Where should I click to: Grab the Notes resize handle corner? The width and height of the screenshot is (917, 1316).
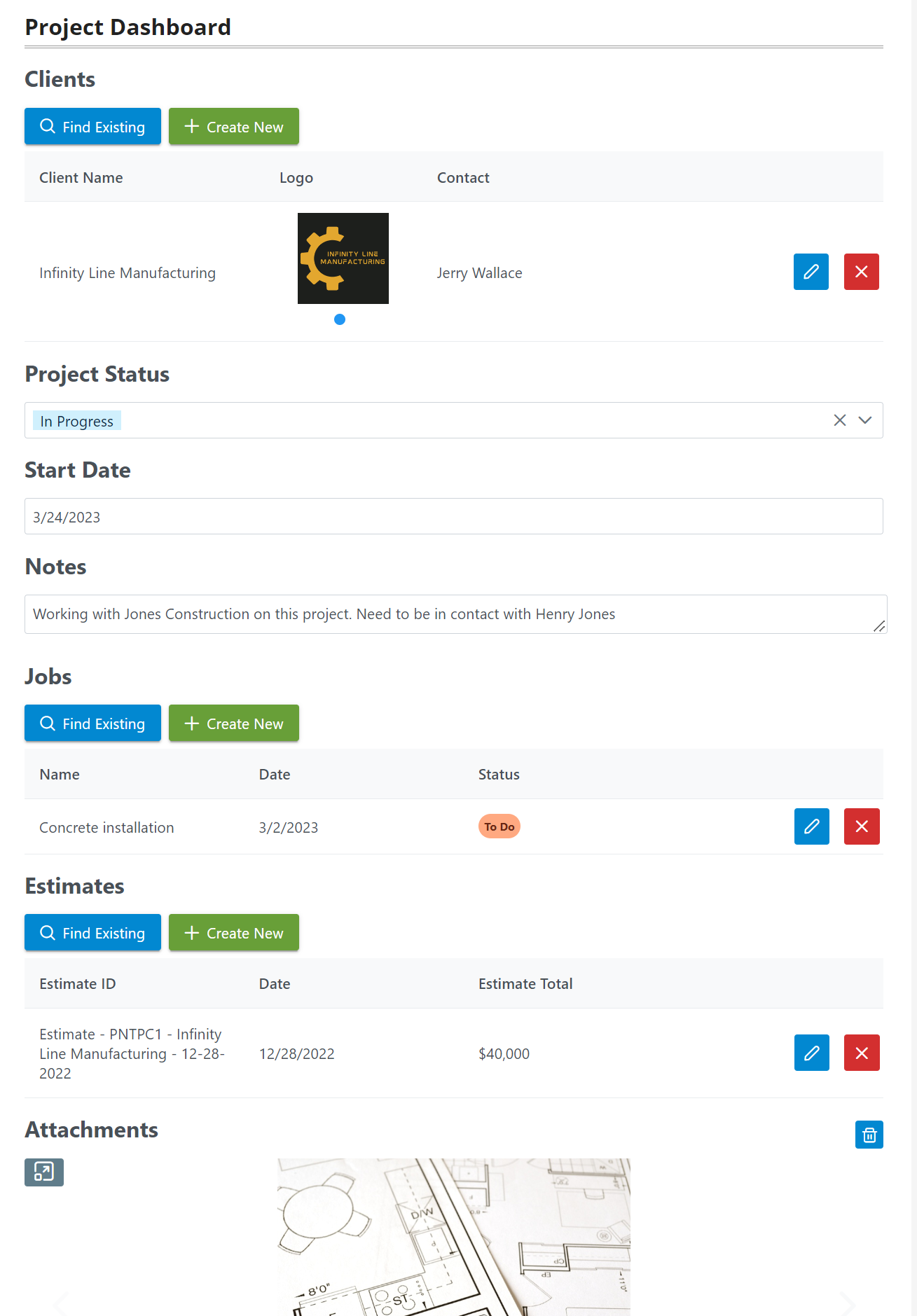click(x=880, y=626)
